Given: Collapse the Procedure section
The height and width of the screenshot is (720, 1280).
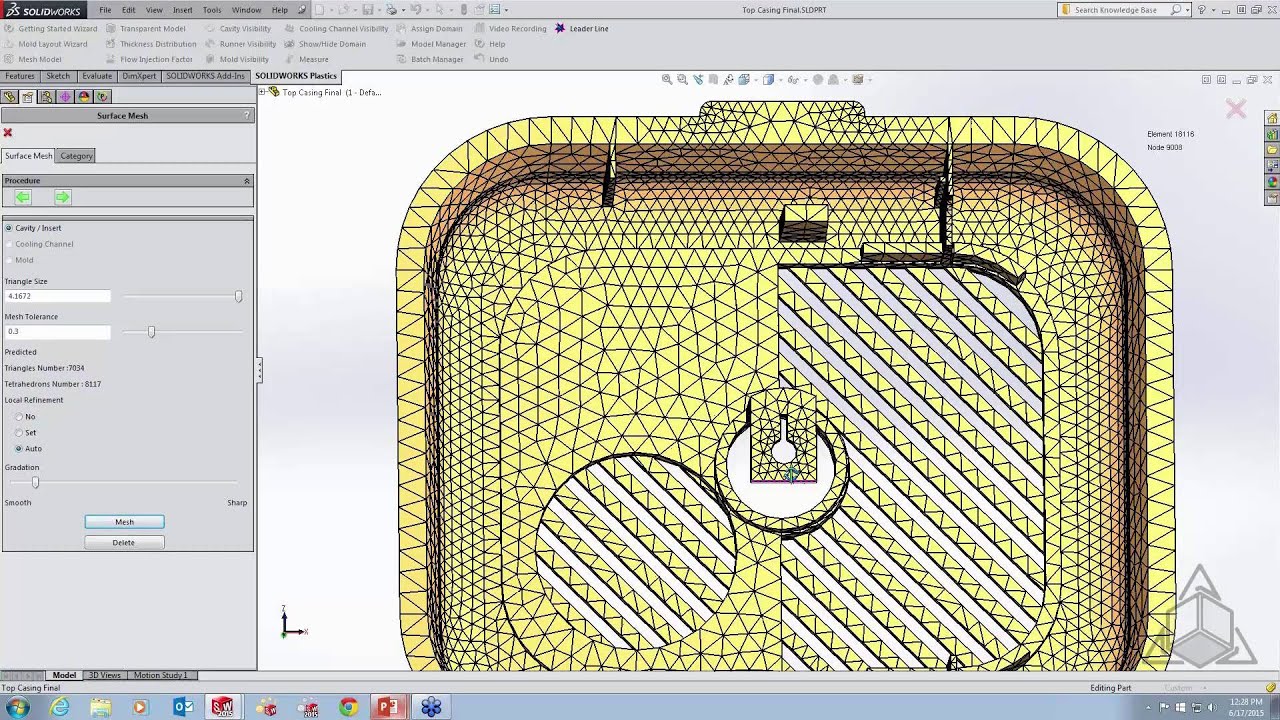Looking at the screenshot, I should [246, 181].
